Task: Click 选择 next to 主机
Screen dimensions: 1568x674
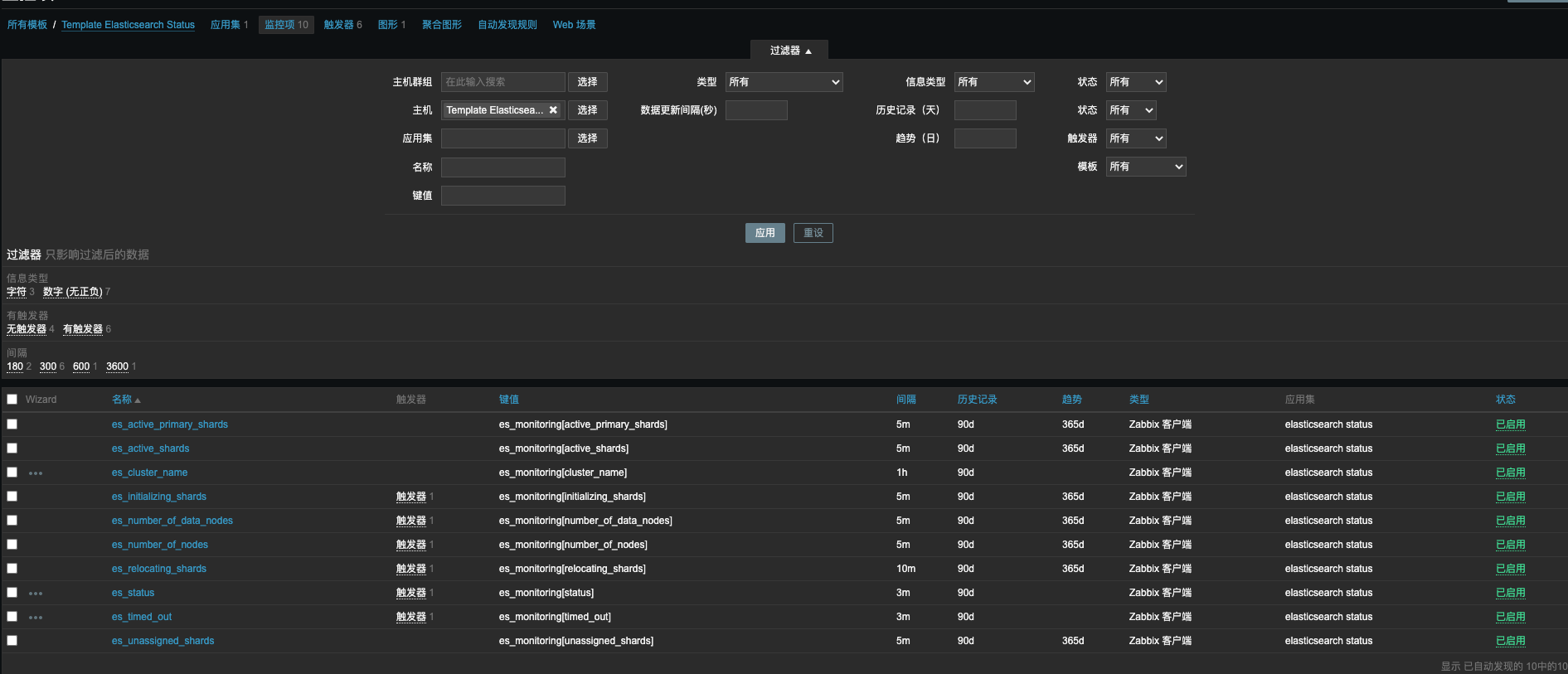Action: (x=588, y=110)
